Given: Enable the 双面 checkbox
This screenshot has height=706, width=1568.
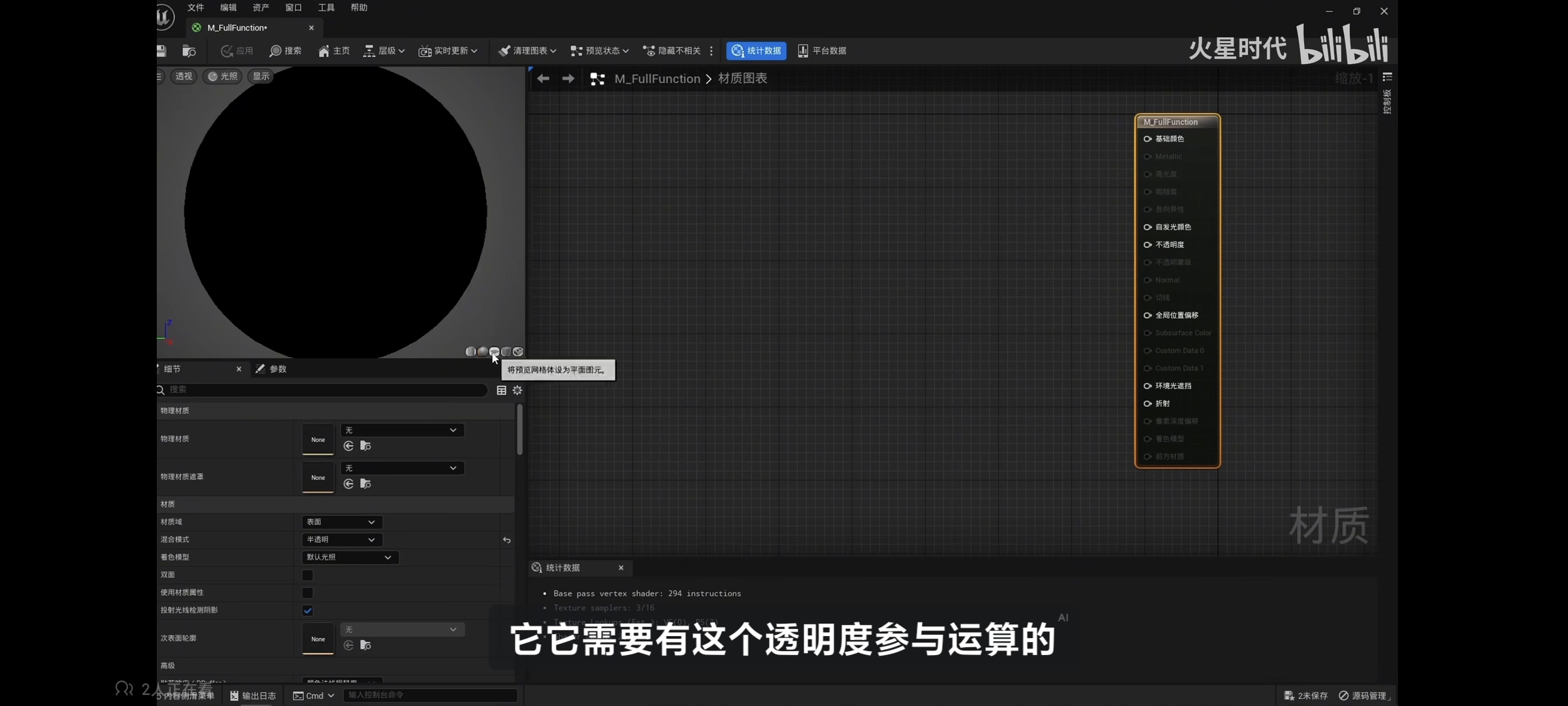Looking at the screenshot, I should click(308, 575).
